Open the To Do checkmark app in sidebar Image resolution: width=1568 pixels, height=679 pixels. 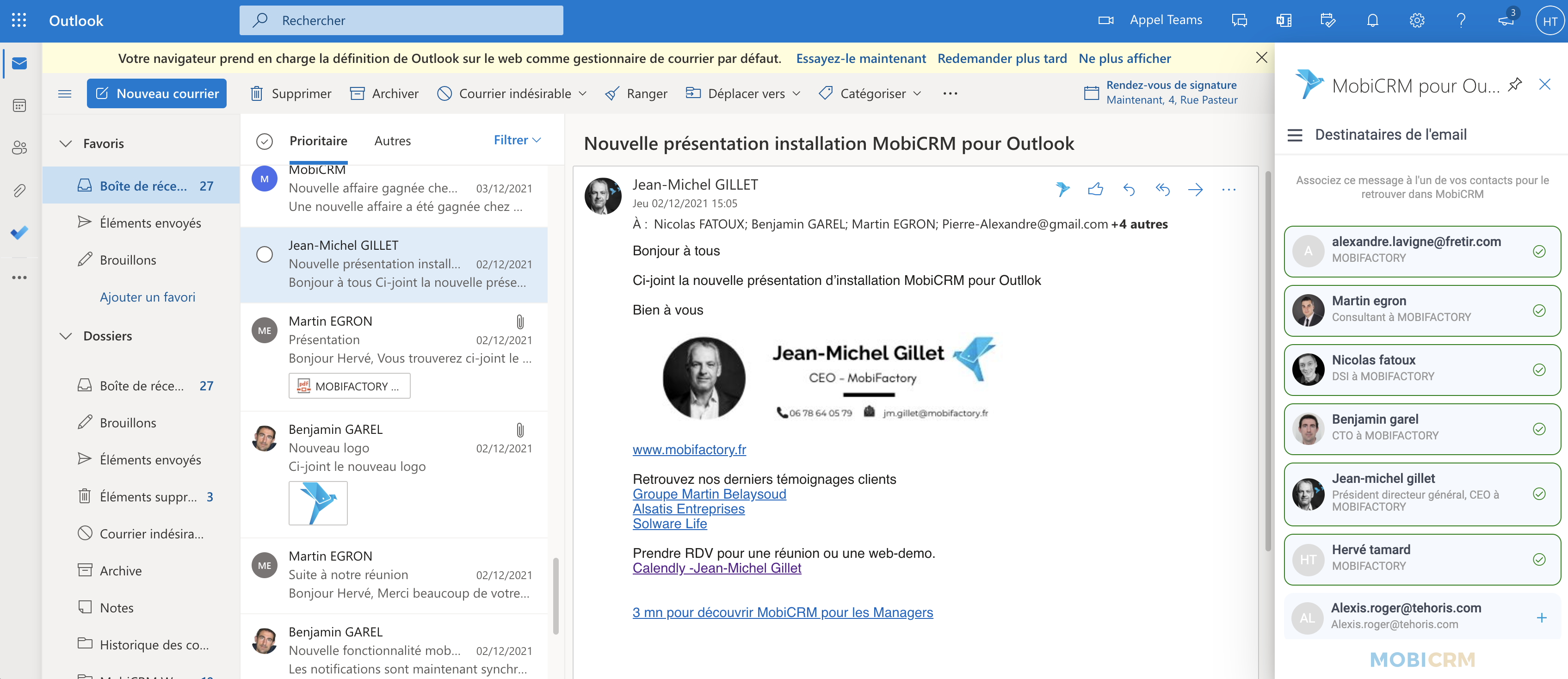tap(19, 232)
